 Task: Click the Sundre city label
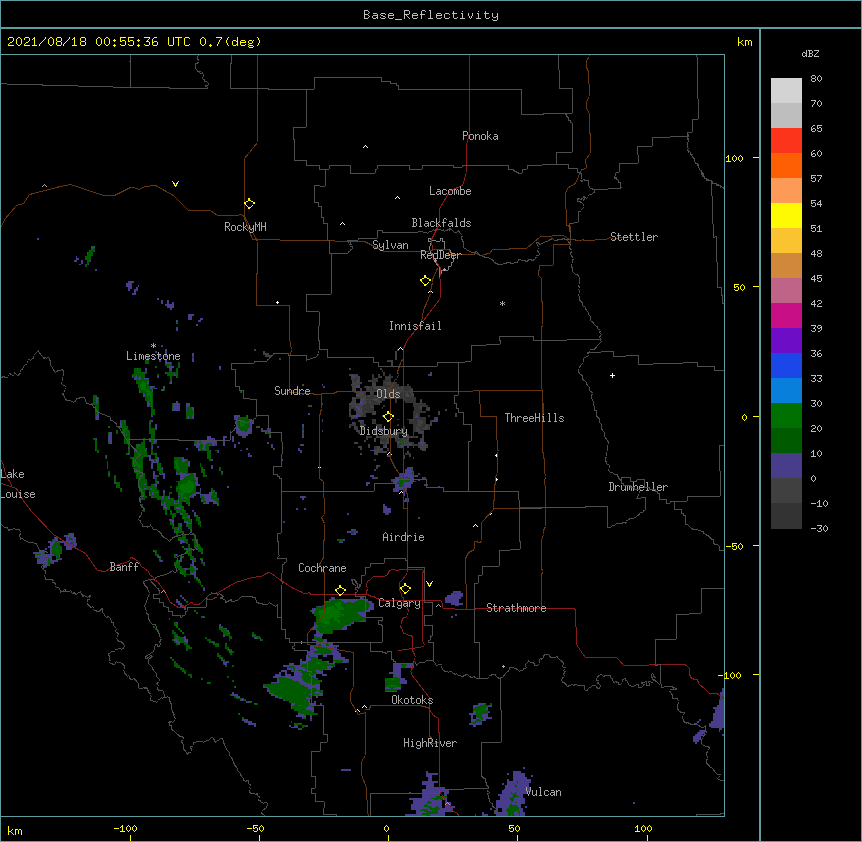(292, 391)
